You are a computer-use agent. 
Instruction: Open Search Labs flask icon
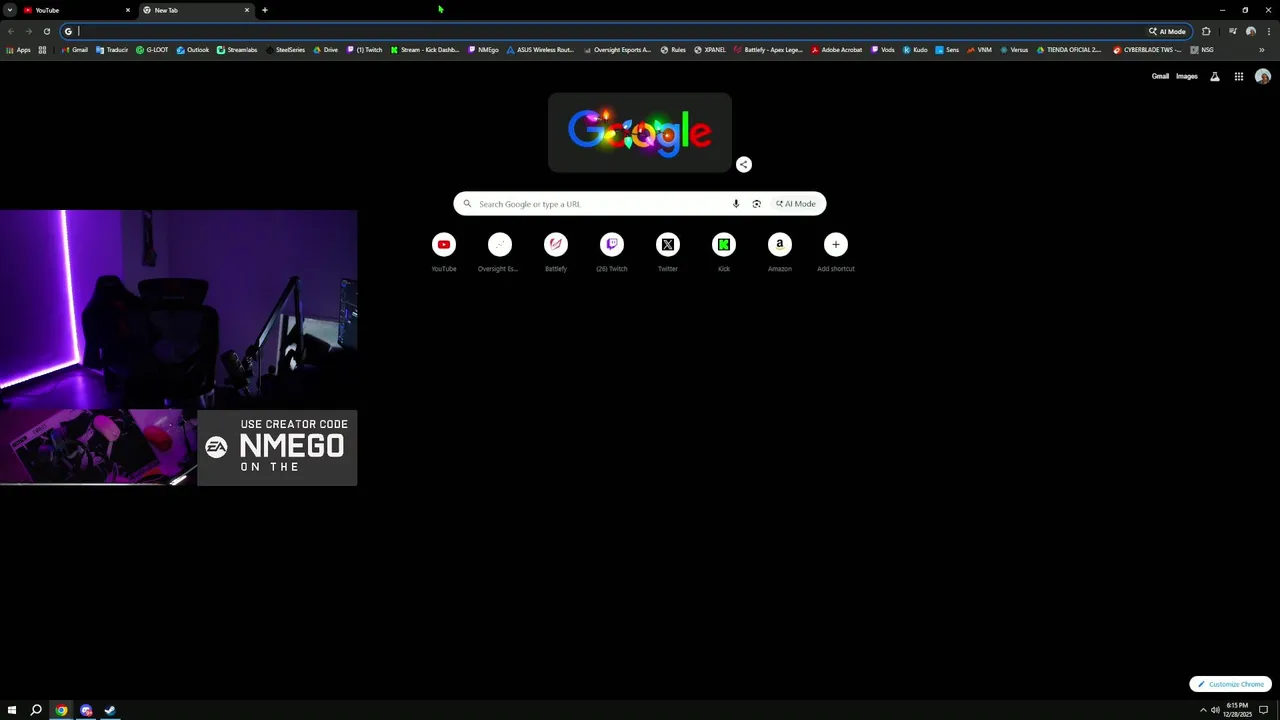click(1215, 76)
